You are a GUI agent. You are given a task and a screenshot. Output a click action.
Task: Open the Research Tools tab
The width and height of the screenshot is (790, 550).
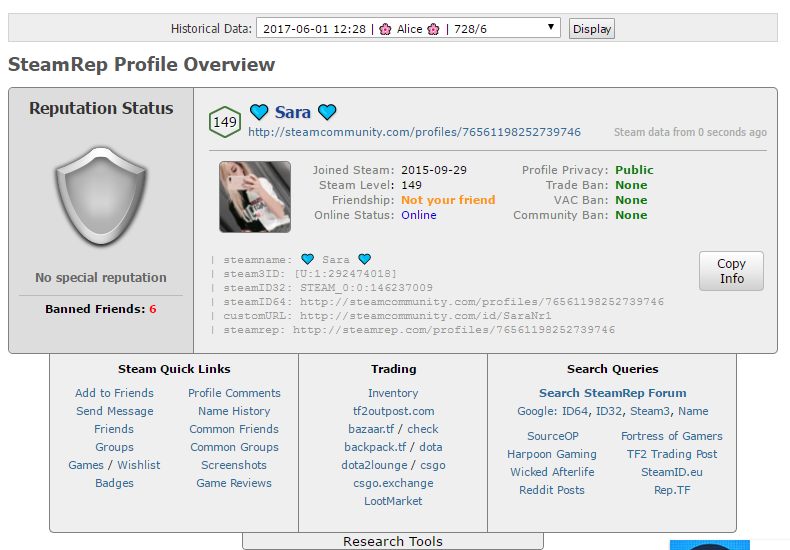point(393,541)
